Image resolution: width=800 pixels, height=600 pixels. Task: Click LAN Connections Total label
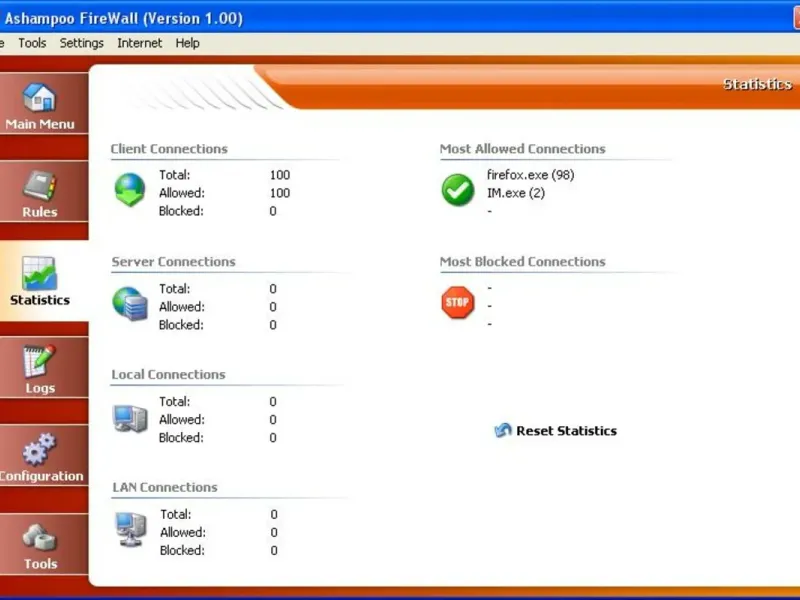point(176,514)
